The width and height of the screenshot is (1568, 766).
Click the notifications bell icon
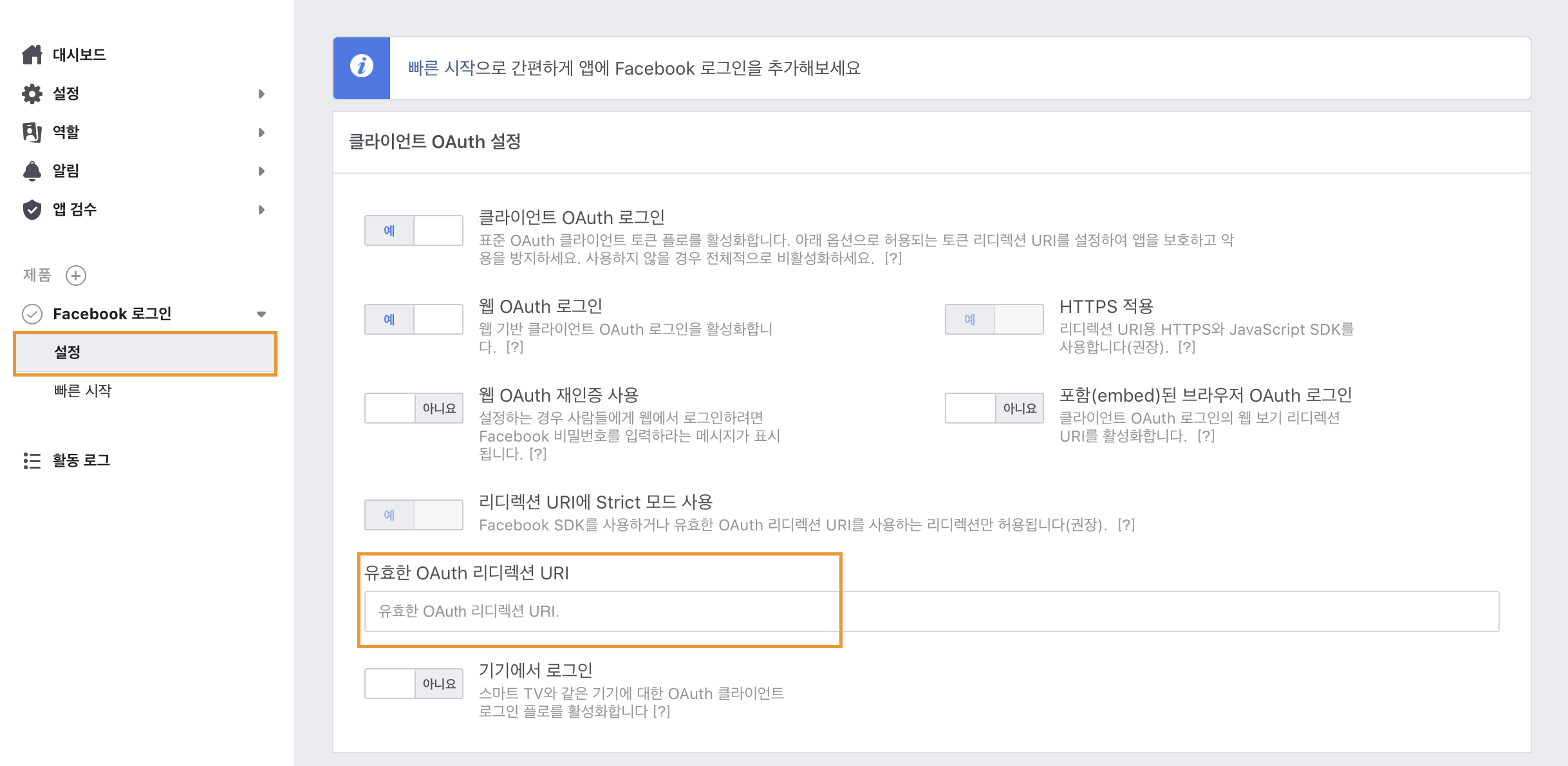32,171
